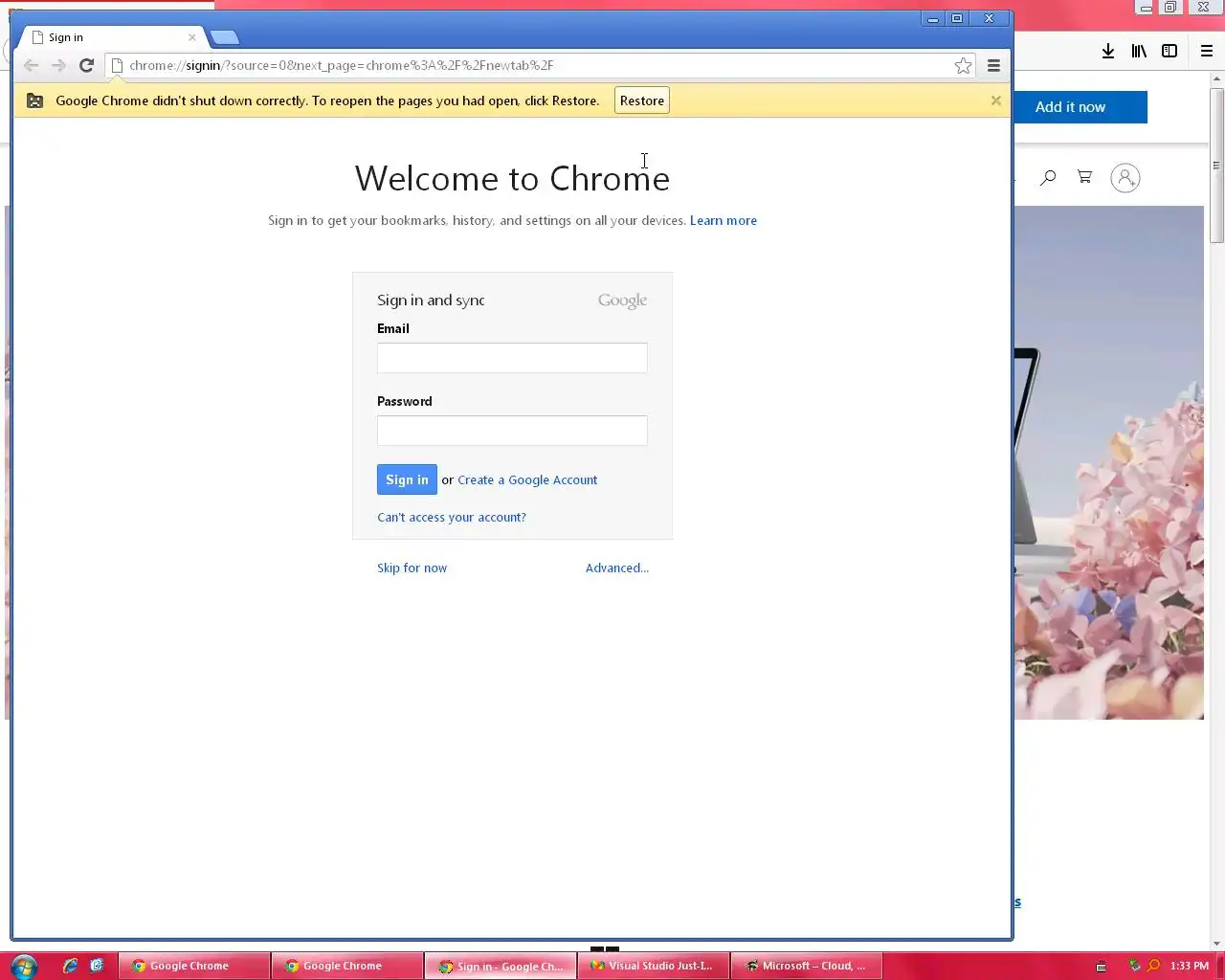Click the search magnifier on the Microsoft page
The height and width of the screenshot is (980, 1225).
(1048, 177)
